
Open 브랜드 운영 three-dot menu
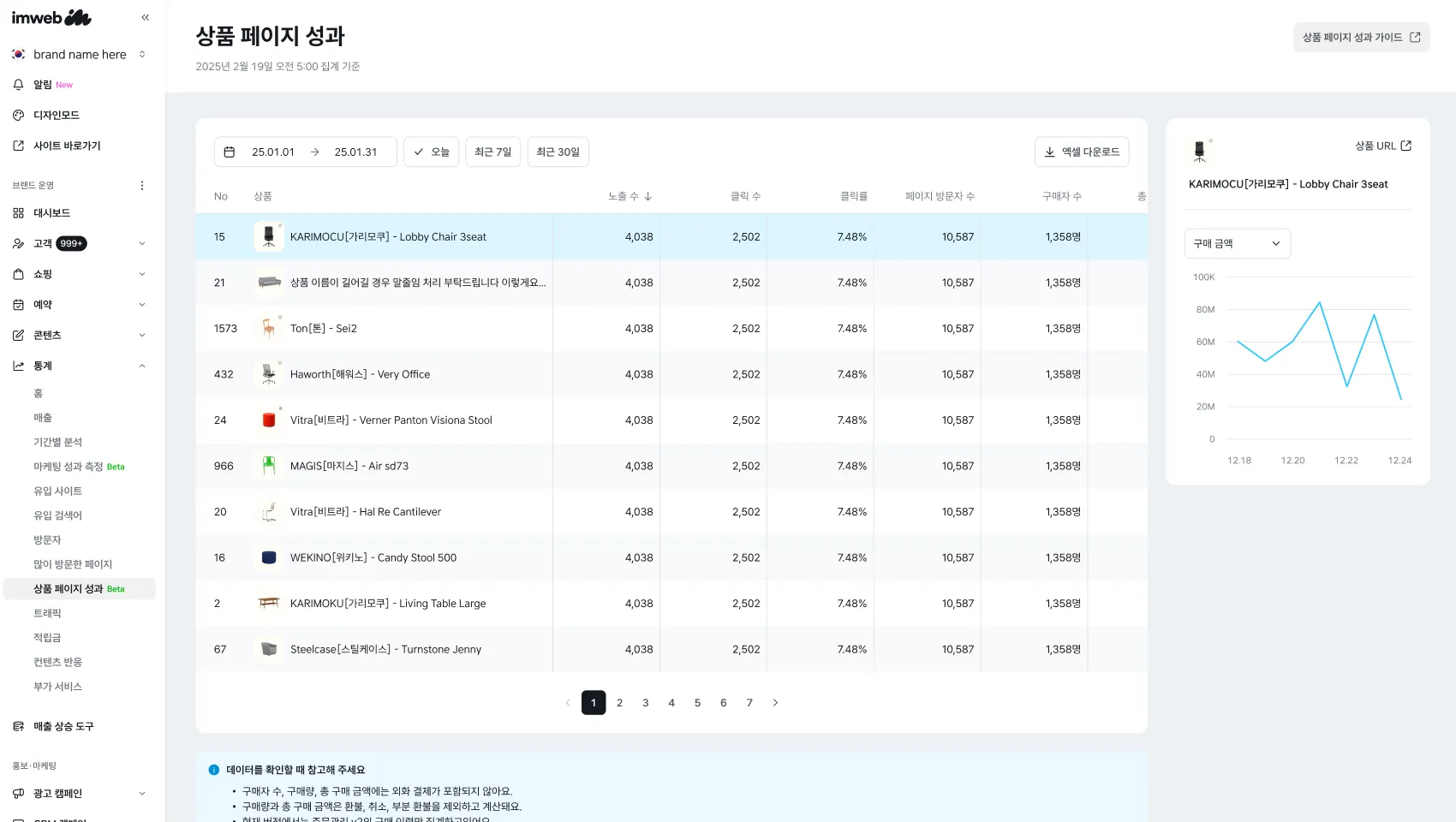142,185
